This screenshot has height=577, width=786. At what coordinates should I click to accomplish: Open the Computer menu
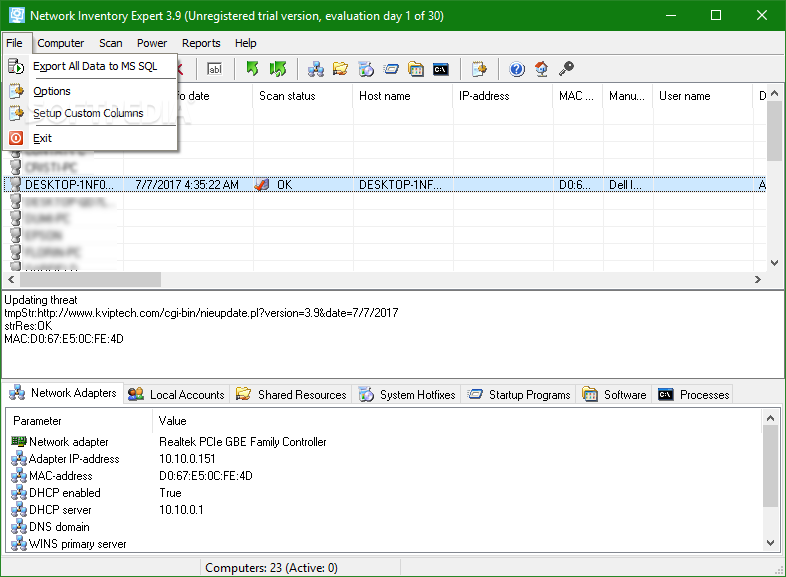click(x=61, y=43)
